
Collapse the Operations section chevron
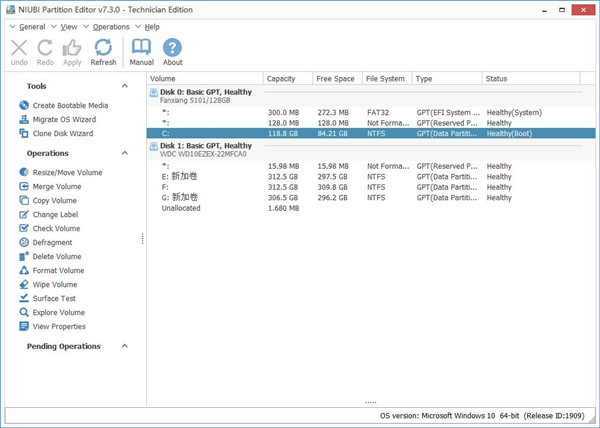(125, 154)
